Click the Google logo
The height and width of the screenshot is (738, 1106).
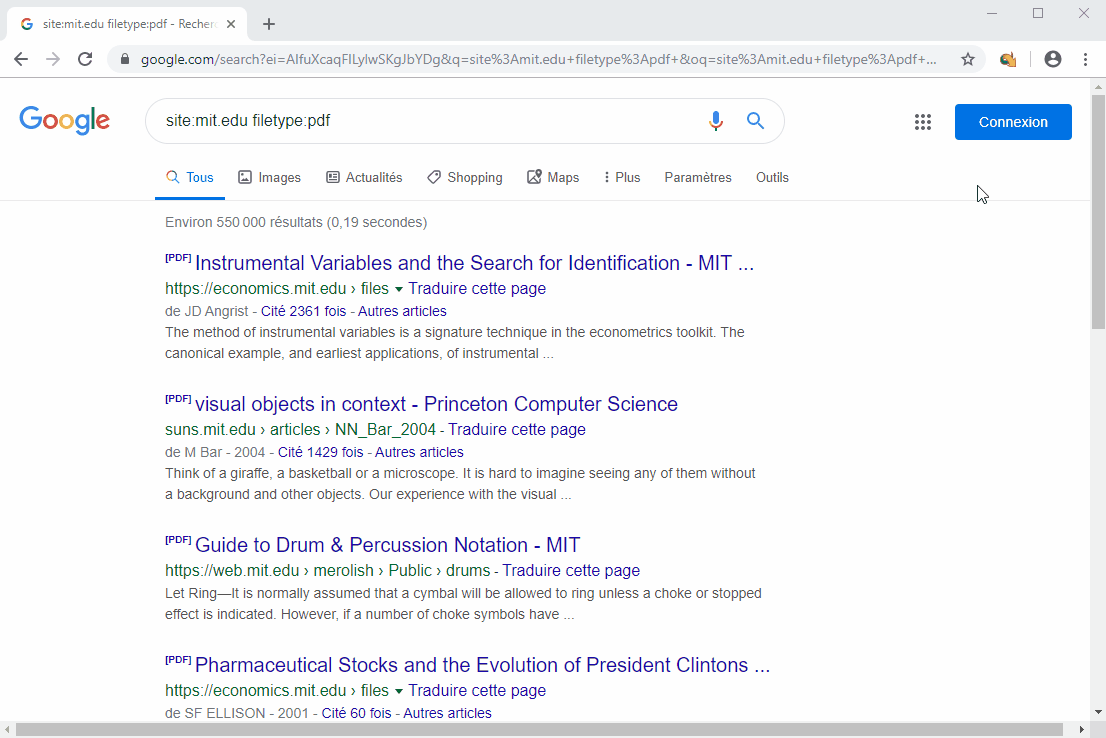point(64,121)
